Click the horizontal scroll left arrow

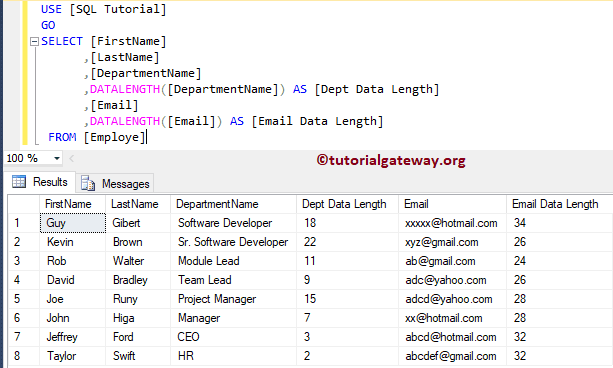(x=72, y=158)
